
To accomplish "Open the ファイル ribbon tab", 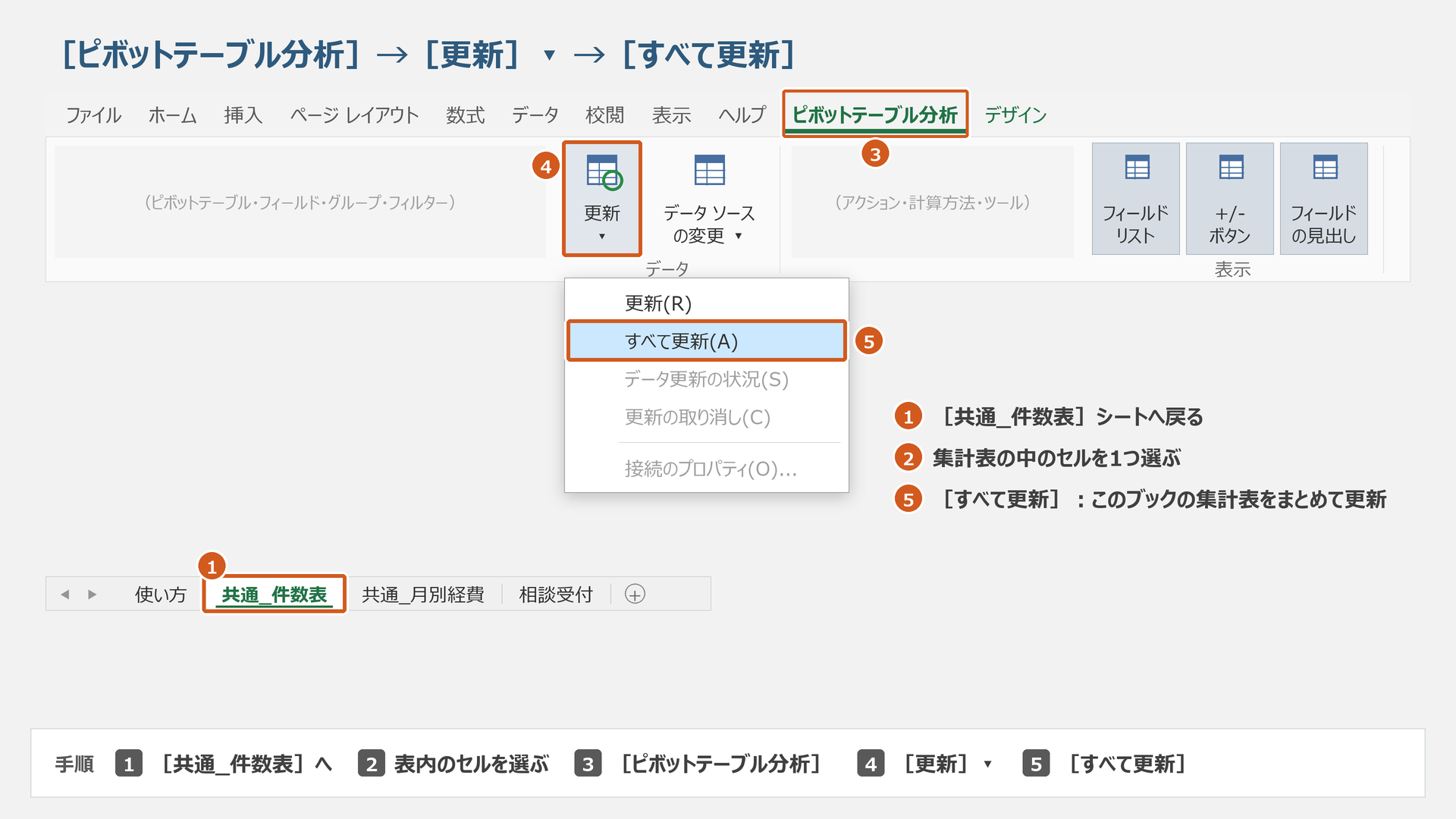I will click(x=93, y=115).
